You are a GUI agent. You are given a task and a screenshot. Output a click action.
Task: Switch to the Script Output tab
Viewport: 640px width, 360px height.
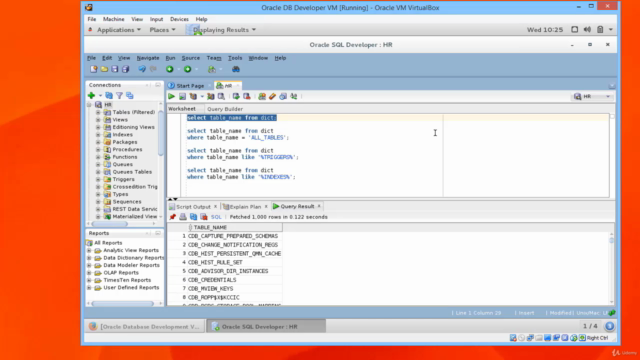(x=193, y=207)
